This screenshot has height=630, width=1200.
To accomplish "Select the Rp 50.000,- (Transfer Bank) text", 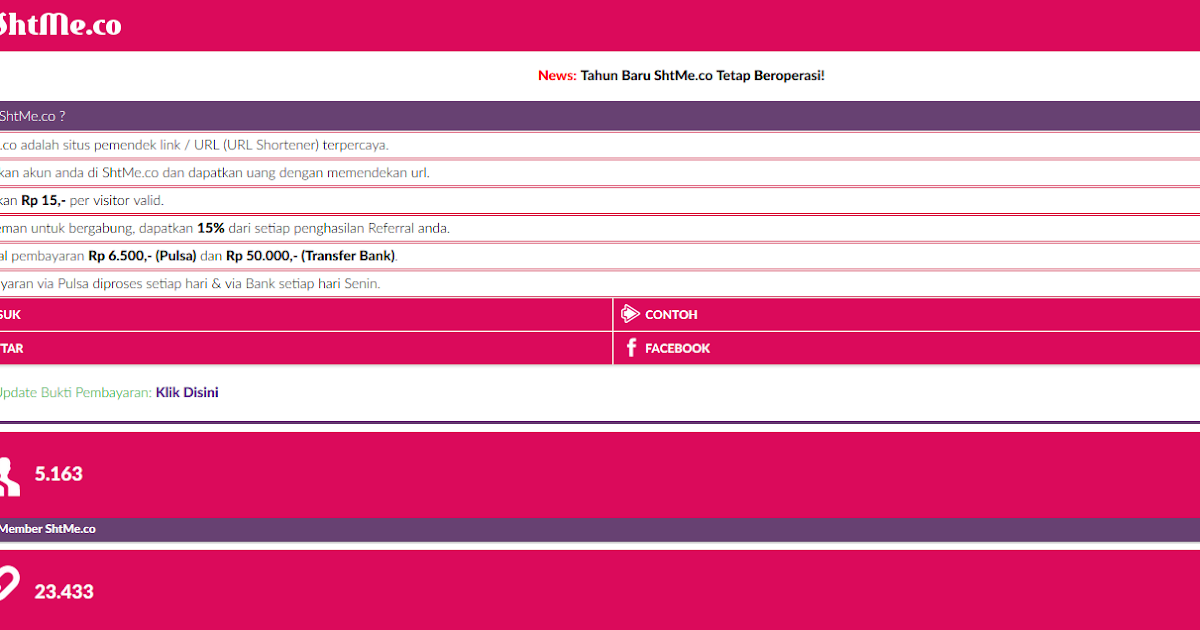I will tap(311, 256).
